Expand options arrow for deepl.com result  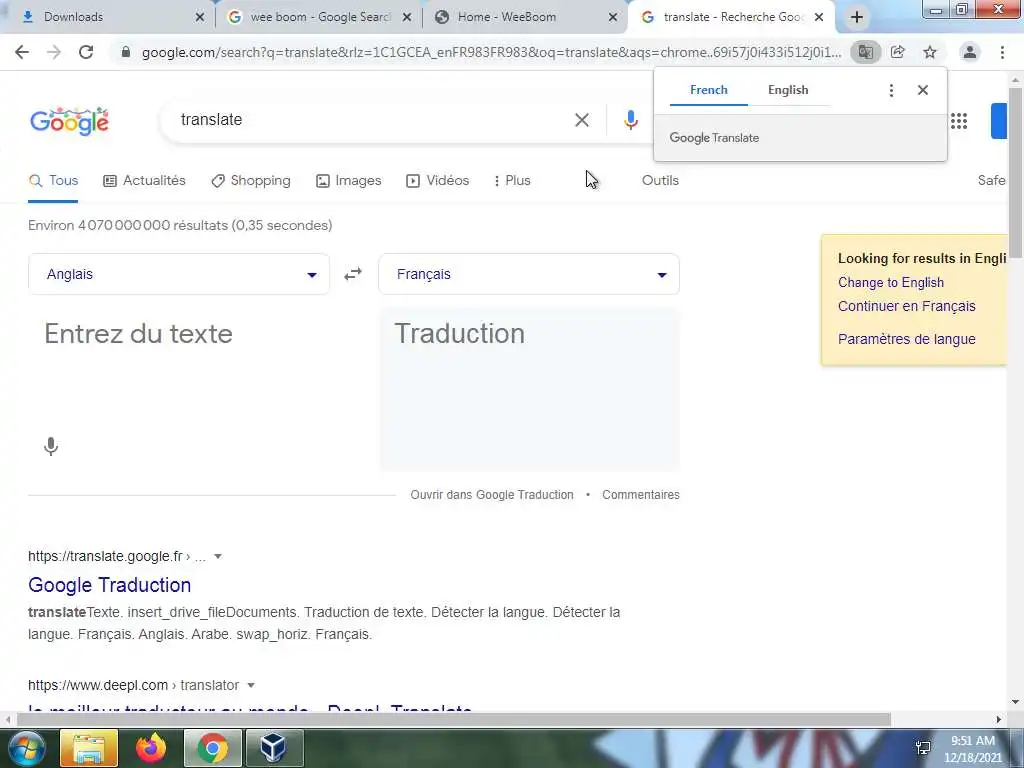[x=251, y=686]
